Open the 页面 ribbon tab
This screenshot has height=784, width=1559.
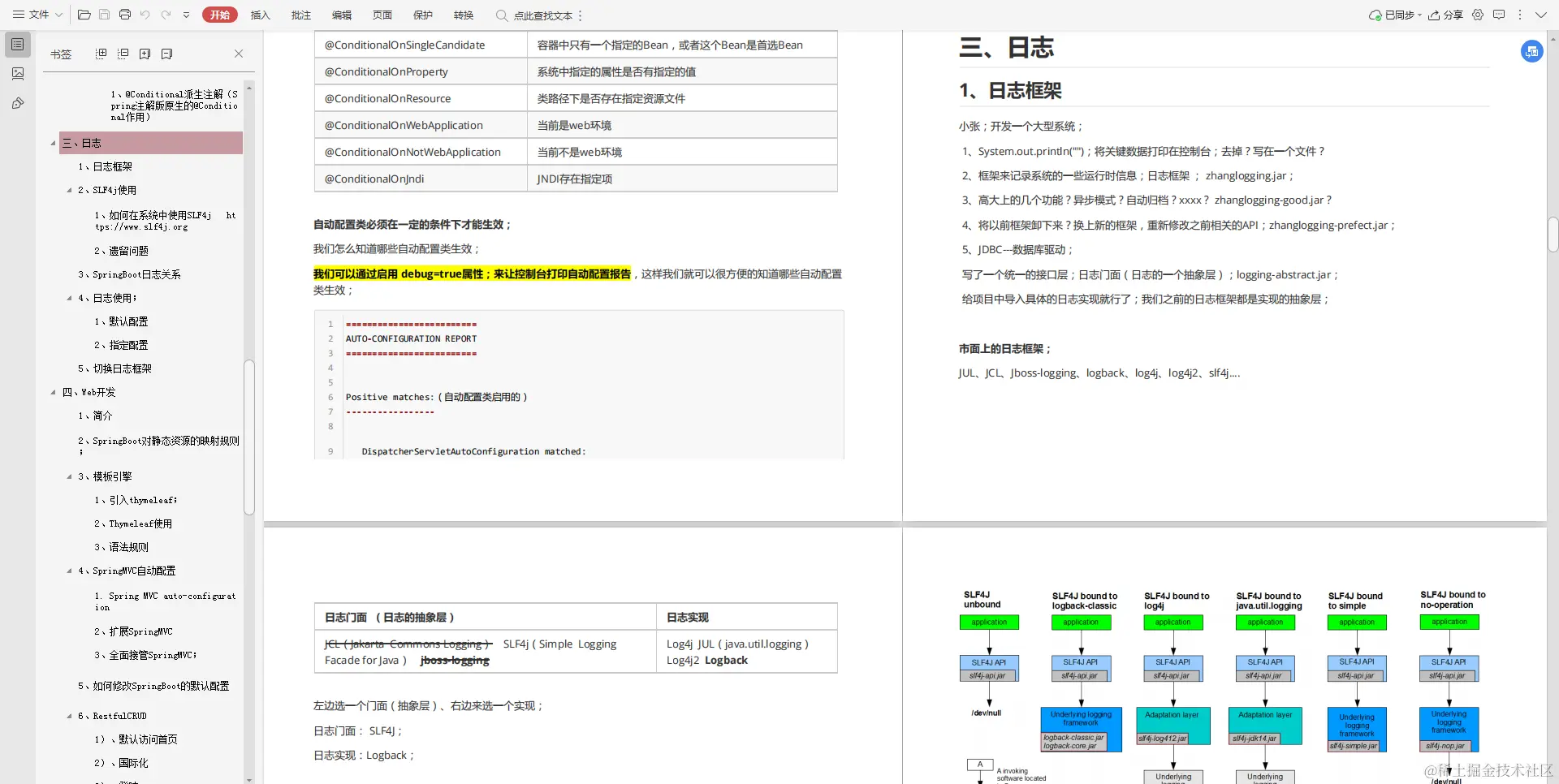pos(382,15)
